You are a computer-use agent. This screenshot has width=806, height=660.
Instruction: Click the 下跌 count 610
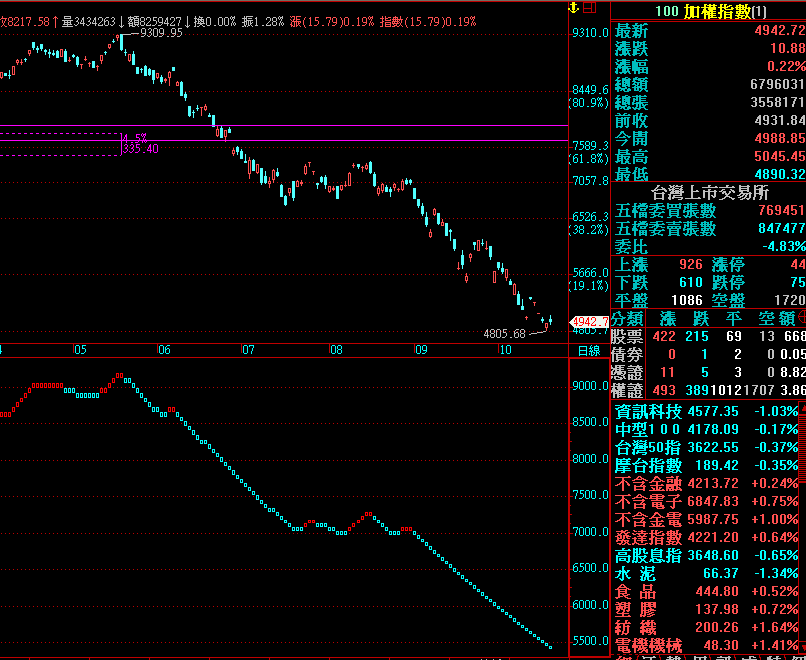pos(691,283)
